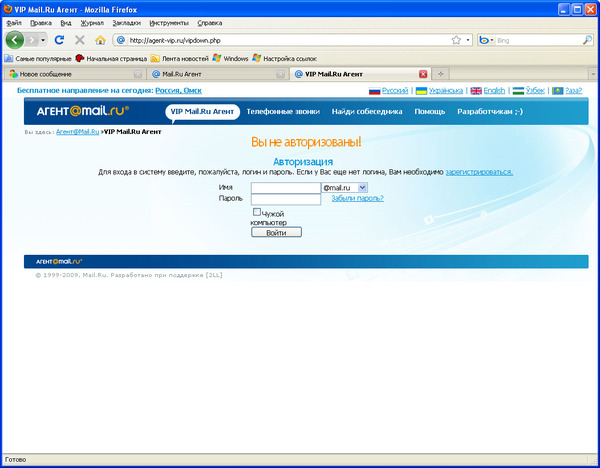
Task: Click inside the Bing search field
Action: 538,40
